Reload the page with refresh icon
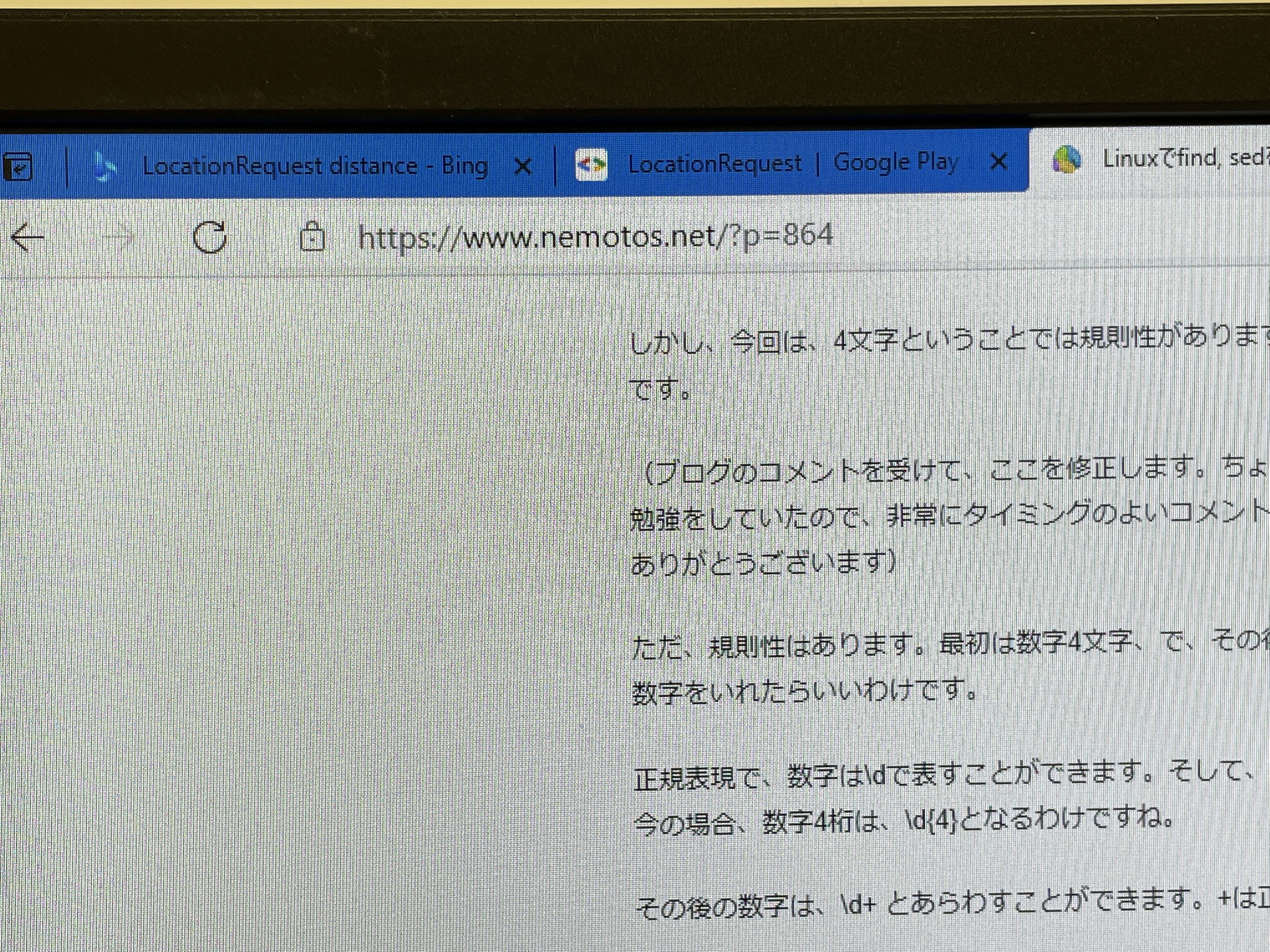Screen dimensions: 1270x952 point(209,237)
